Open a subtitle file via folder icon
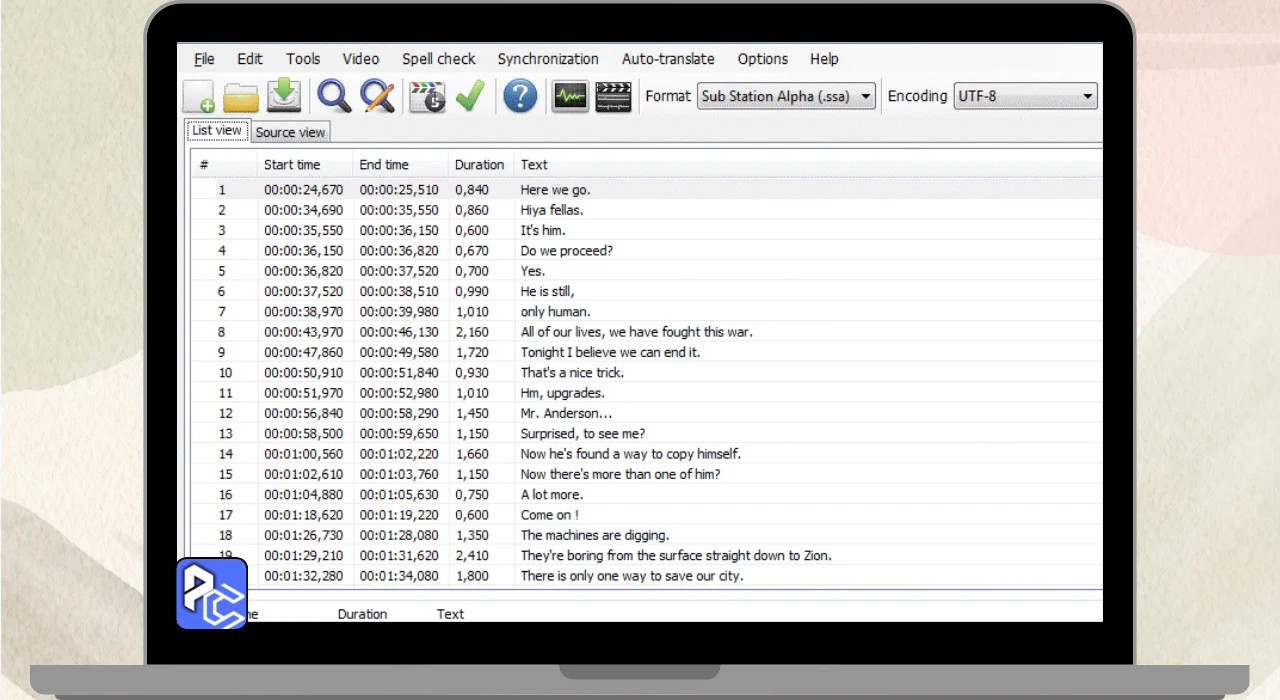 coord(241,97)
